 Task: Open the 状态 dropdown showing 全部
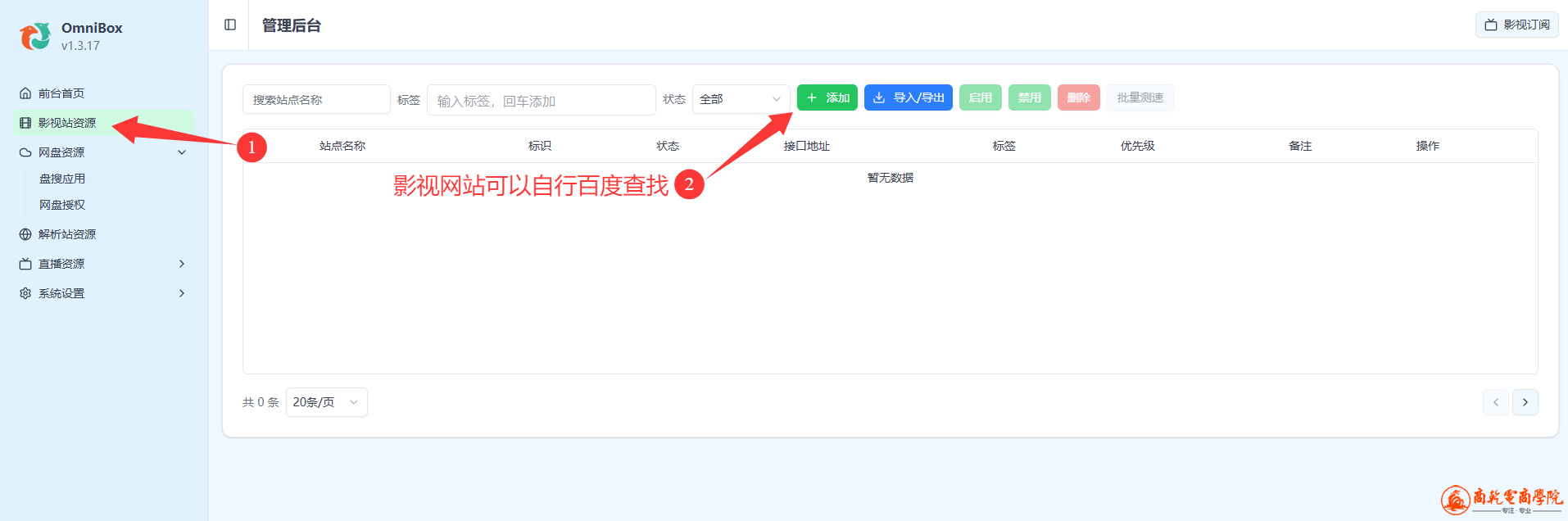click(x=741, y=99)
